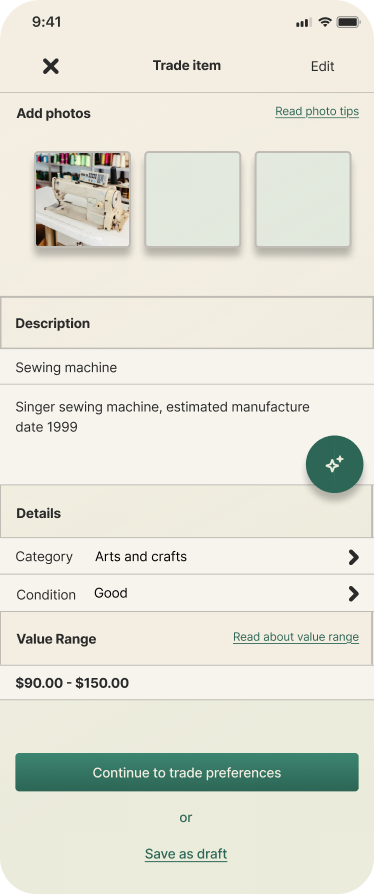Screen dimensions: 374x894
Task: Expand the Condition row chevron
Action: [353, 594]
